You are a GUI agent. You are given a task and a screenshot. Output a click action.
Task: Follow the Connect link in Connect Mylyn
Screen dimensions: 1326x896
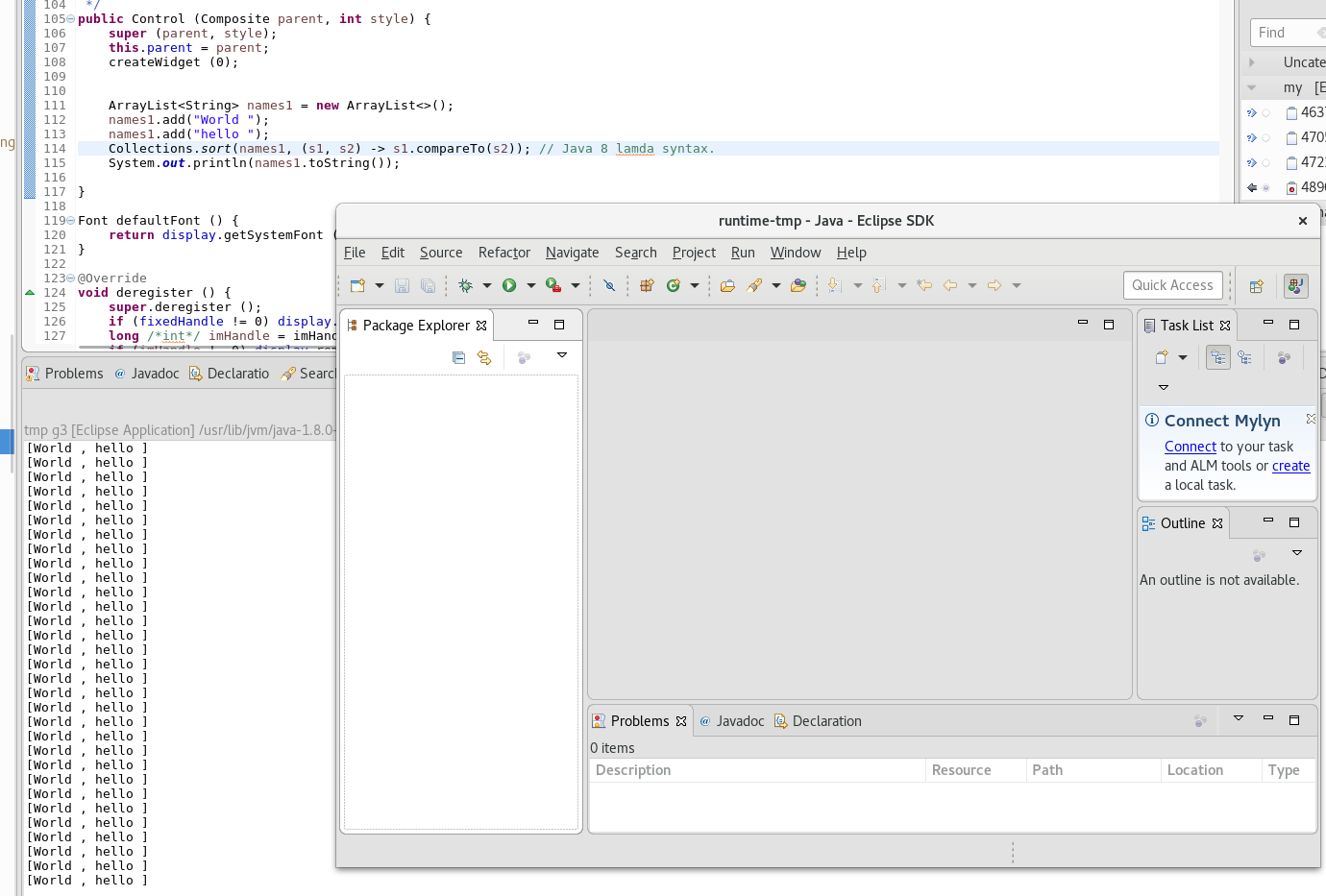(x=1191, y=447)
